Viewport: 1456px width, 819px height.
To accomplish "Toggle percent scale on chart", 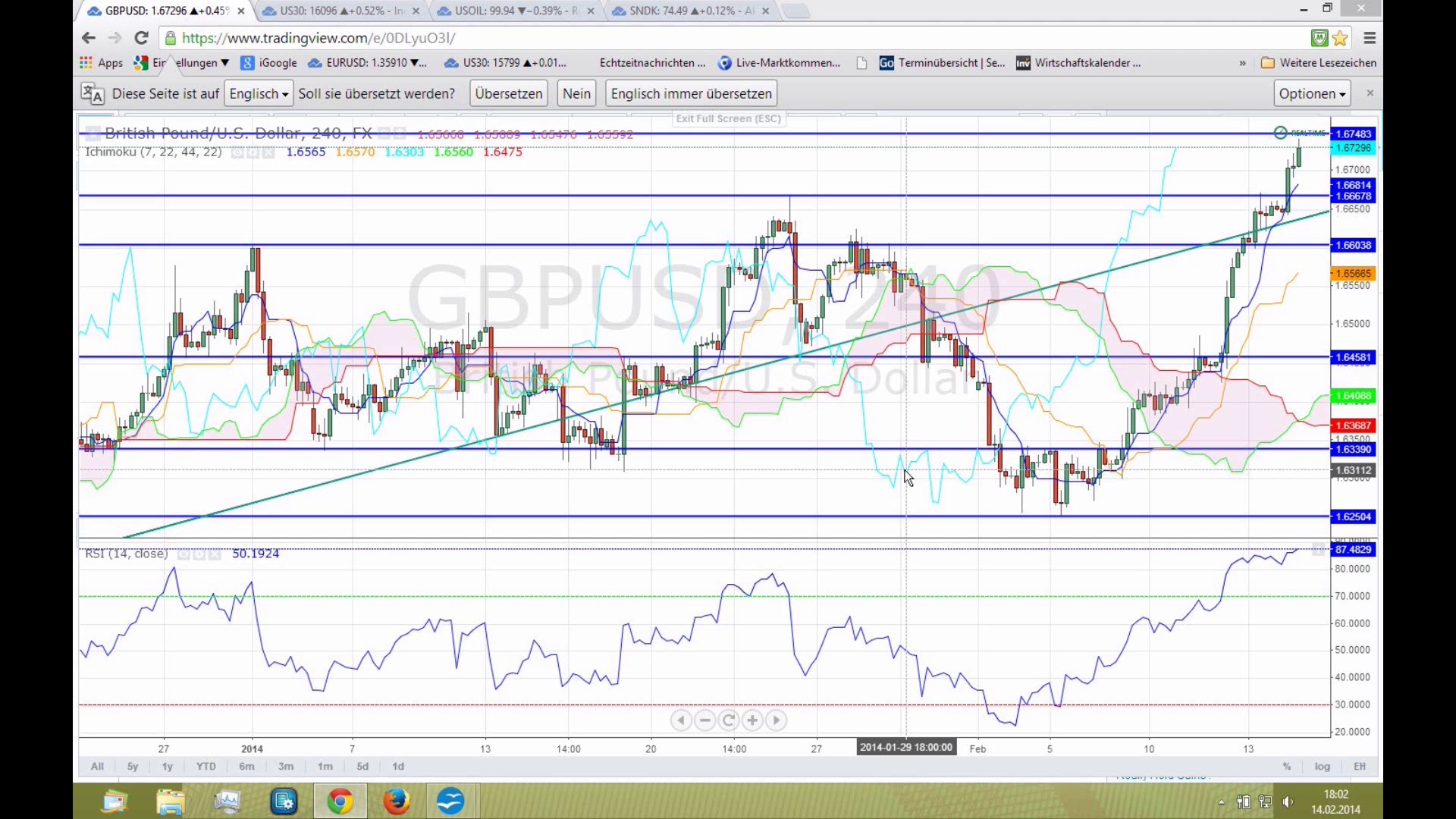I will [x=1287, y=767].
